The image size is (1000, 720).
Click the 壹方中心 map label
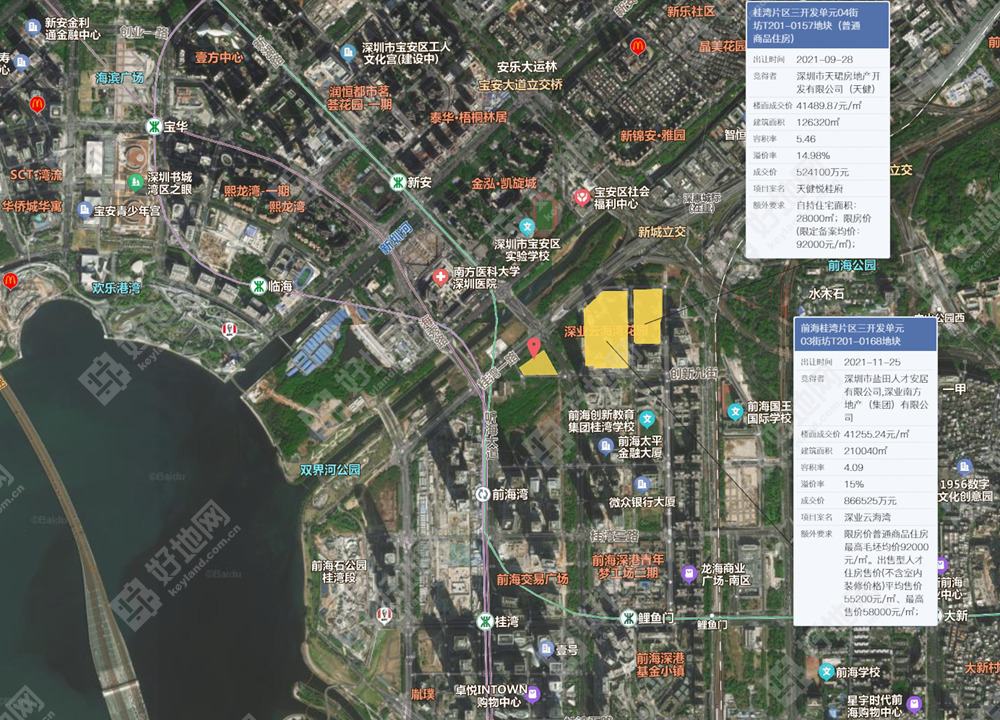coord(219,57)
